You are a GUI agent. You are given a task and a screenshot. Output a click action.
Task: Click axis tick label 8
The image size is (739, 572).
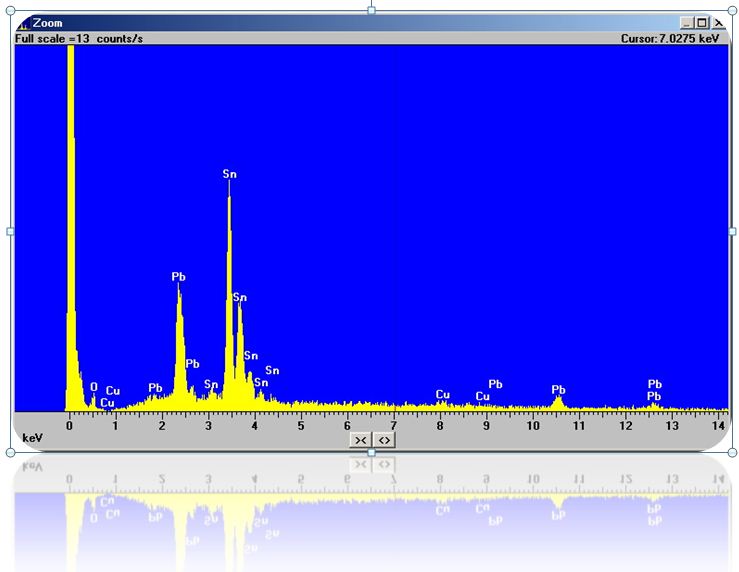440,426
